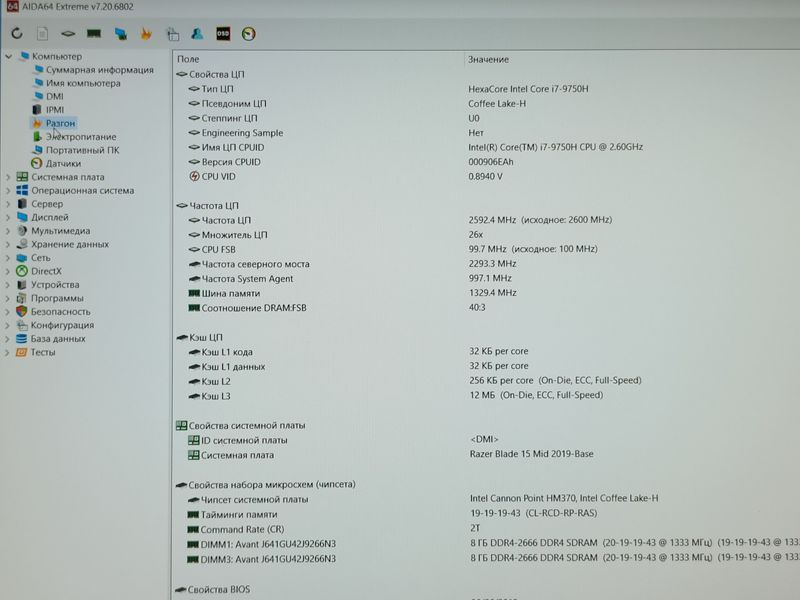Select Безопасность category
Image resolution: width=800 pixels, height=600 pixels.
tap(61, 311)
